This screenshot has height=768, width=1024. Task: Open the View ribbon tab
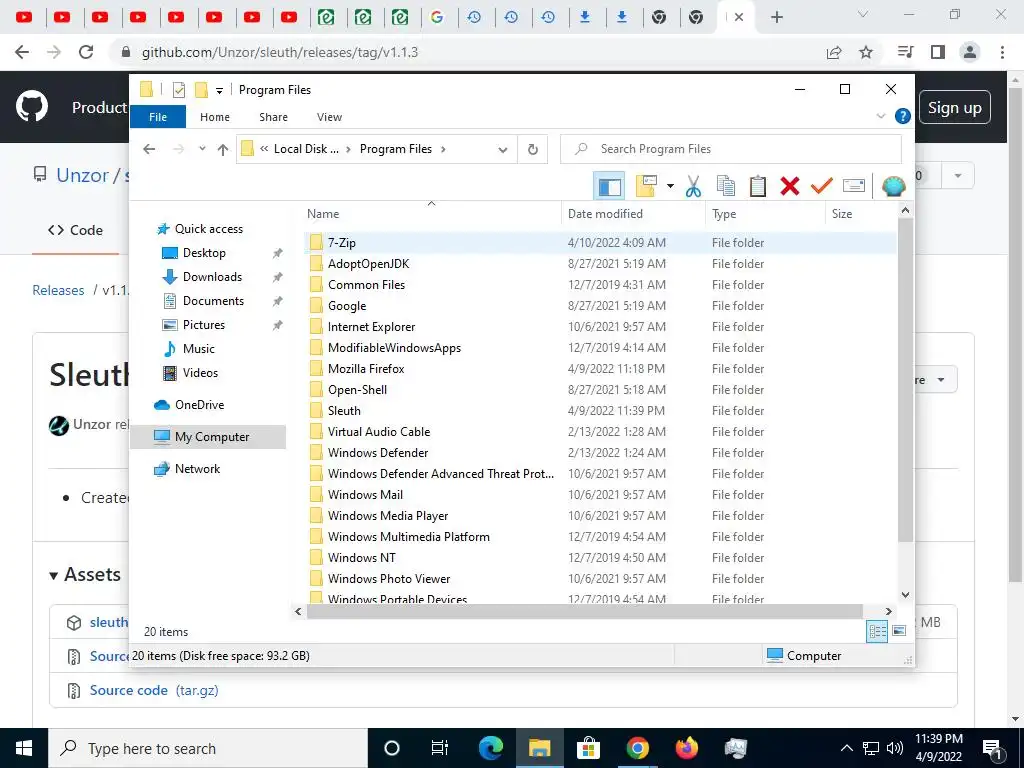tap(329, 117)
